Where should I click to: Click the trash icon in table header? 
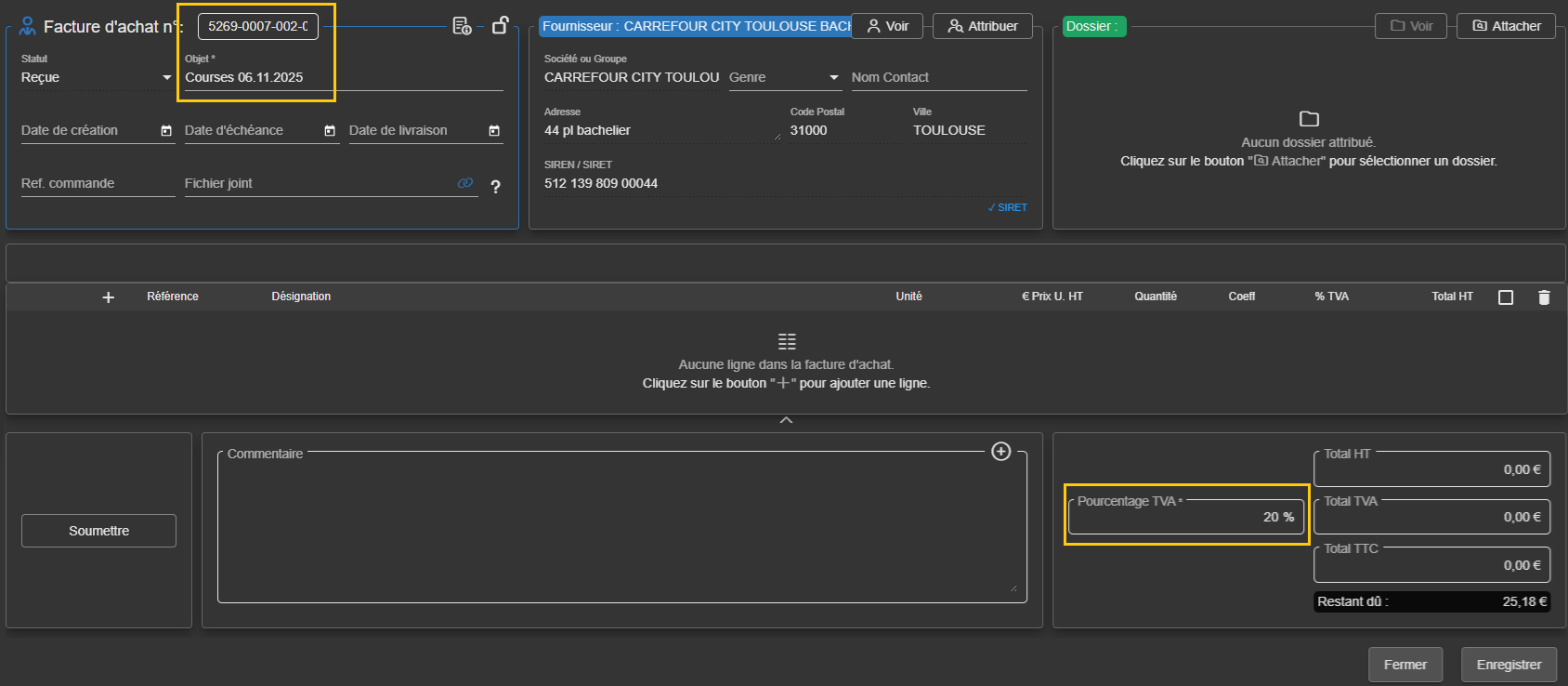tap(1544, 297)
